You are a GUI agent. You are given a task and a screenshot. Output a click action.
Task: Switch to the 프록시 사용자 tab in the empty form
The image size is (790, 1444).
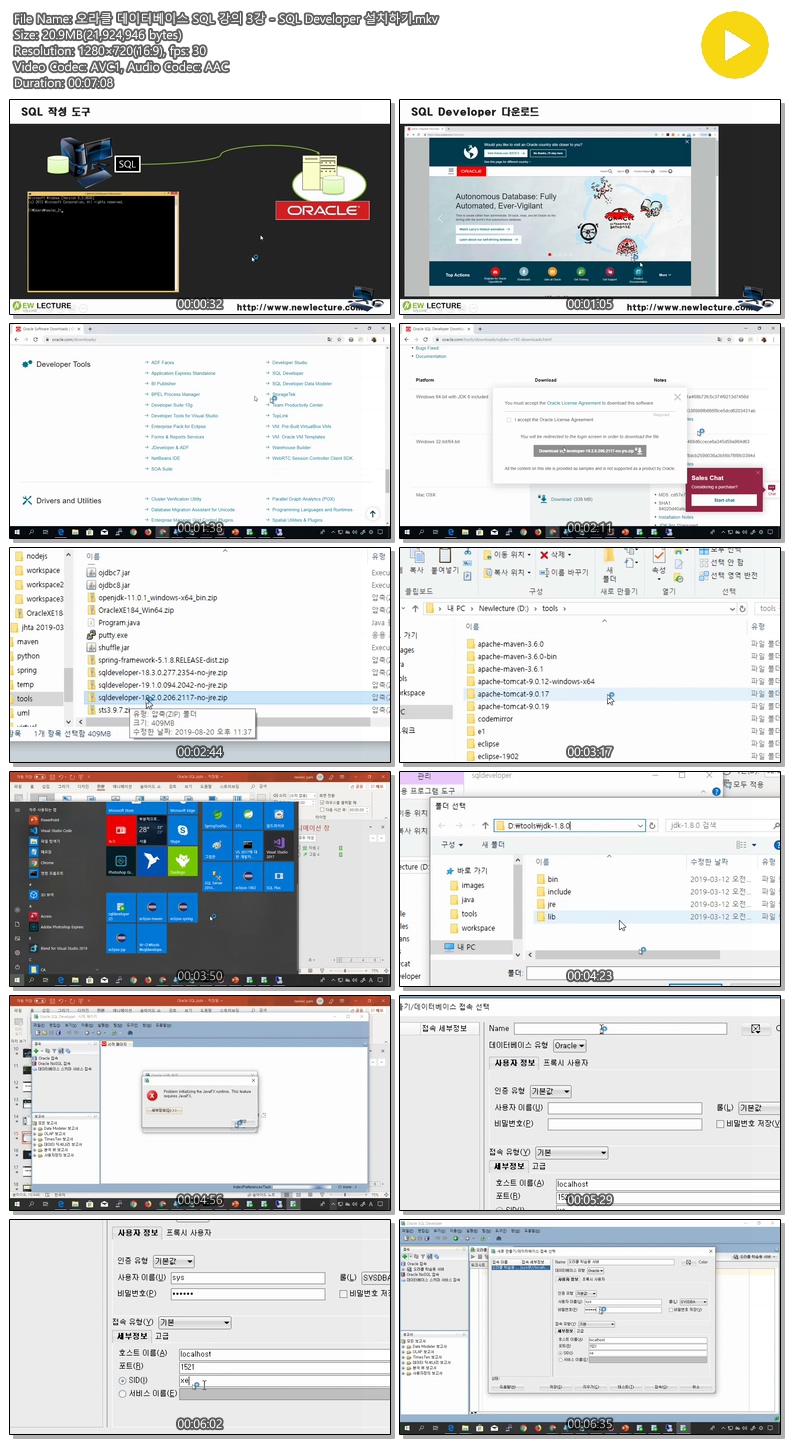[x=565, y=1062]
